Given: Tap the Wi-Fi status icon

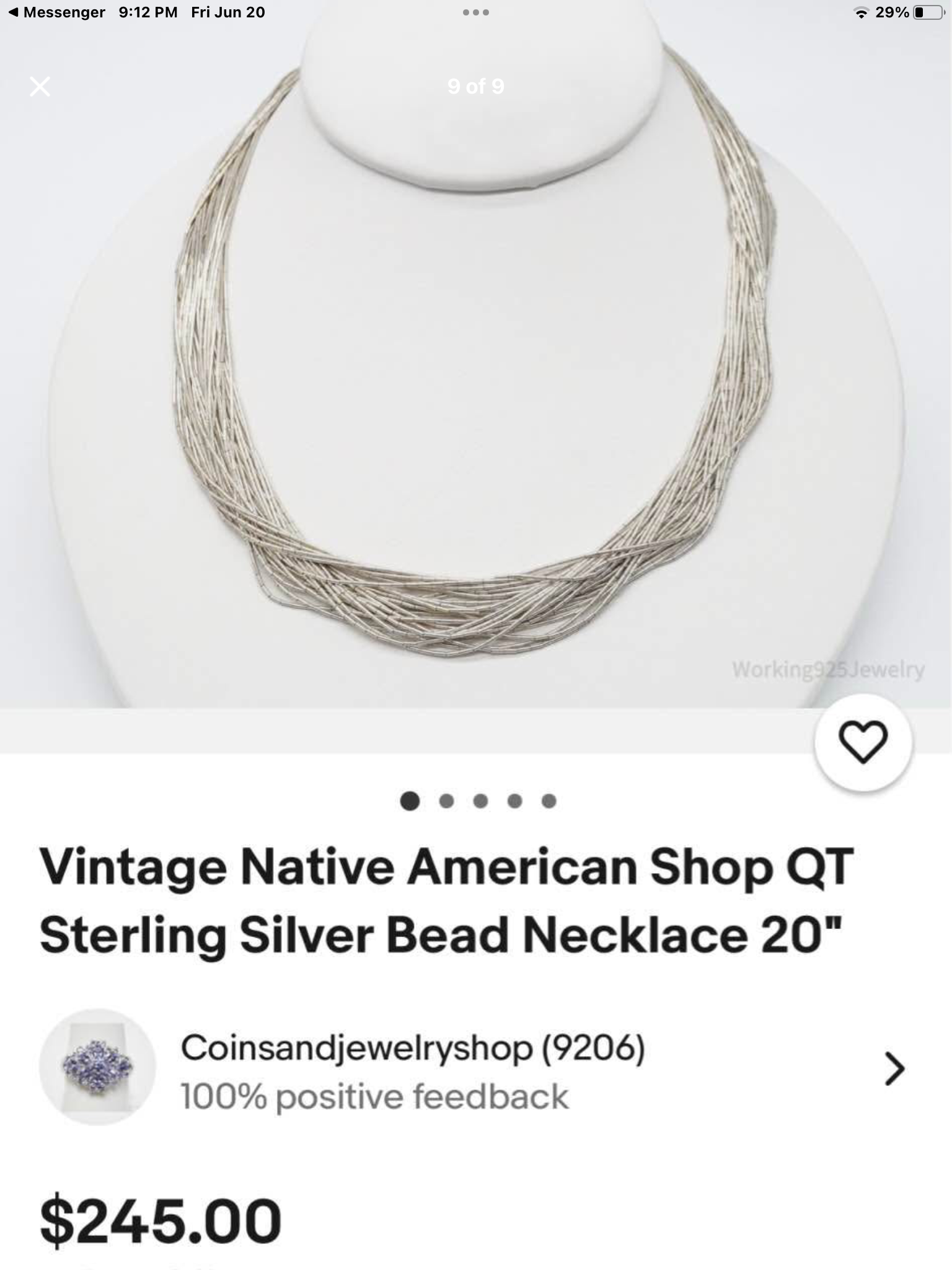Looking at the screenshot, I should pyautogui.click(x=861, y=12).
